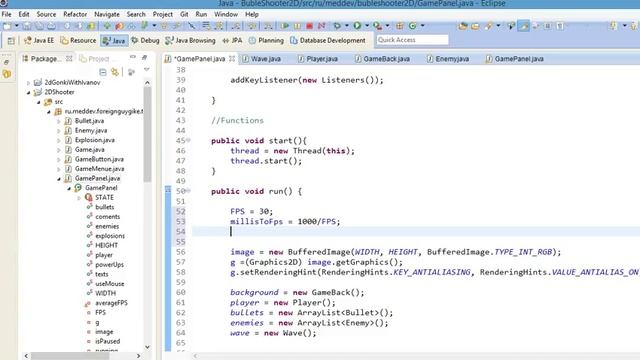Switch to the Player.java editor tab

point(318,59)
